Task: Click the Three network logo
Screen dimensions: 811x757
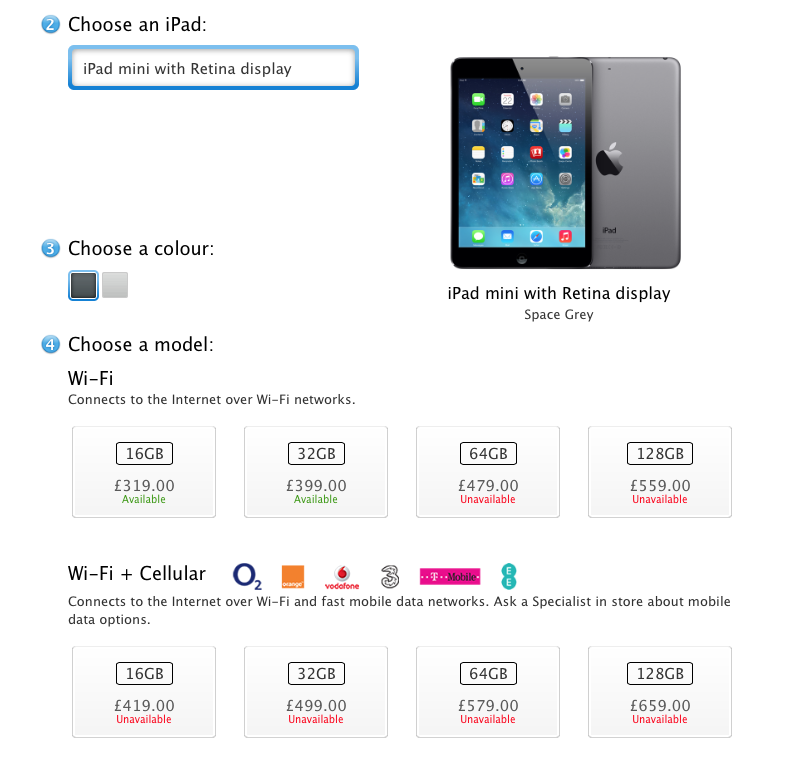Action: (390, 577)
